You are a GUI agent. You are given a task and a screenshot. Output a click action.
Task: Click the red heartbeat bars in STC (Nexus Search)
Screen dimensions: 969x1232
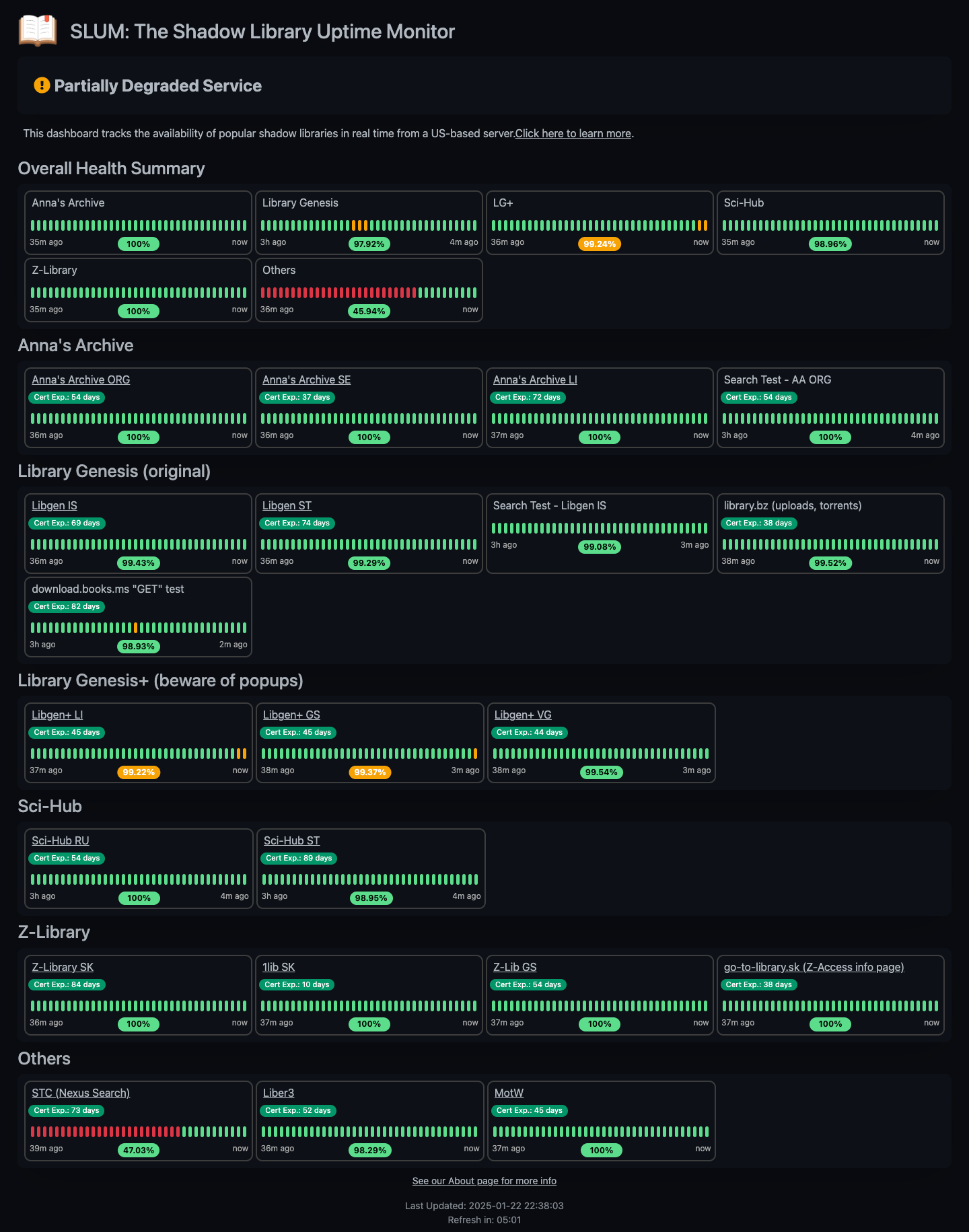(x=104, y=1132)
